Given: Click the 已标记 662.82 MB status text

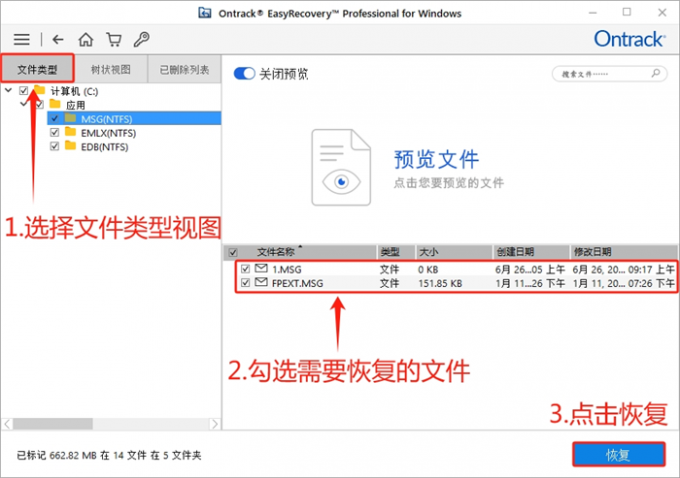Looking at the screenshot, I should (108, 455).
